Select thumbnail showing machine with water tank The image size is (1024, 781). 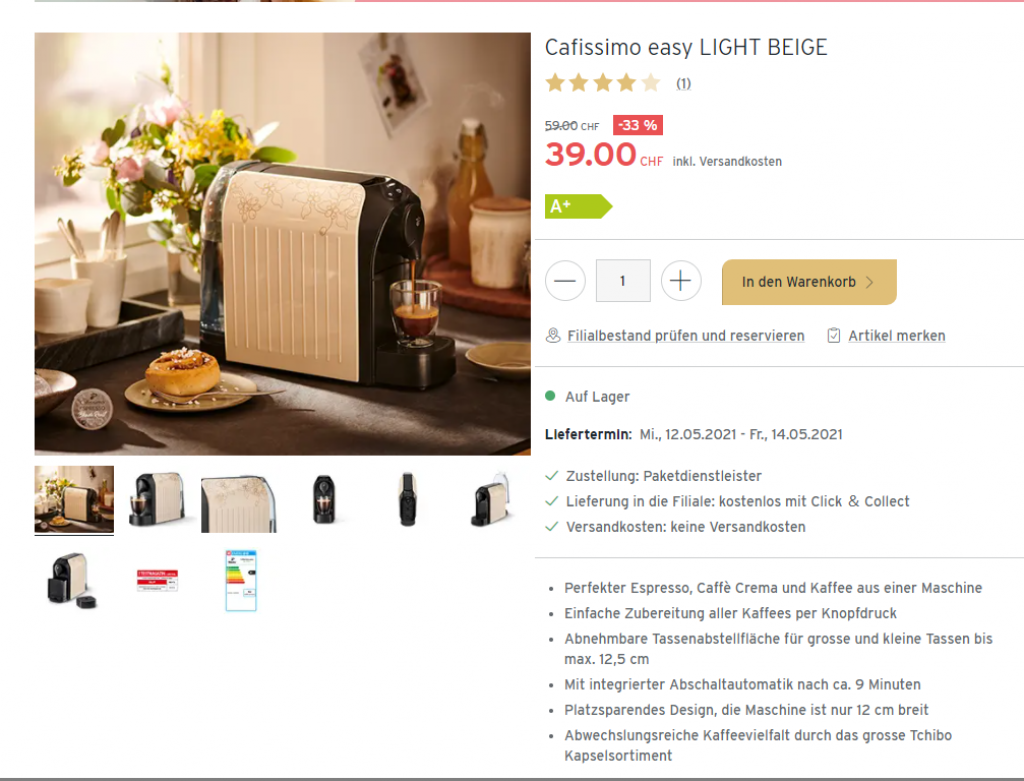tap(490, 500)
